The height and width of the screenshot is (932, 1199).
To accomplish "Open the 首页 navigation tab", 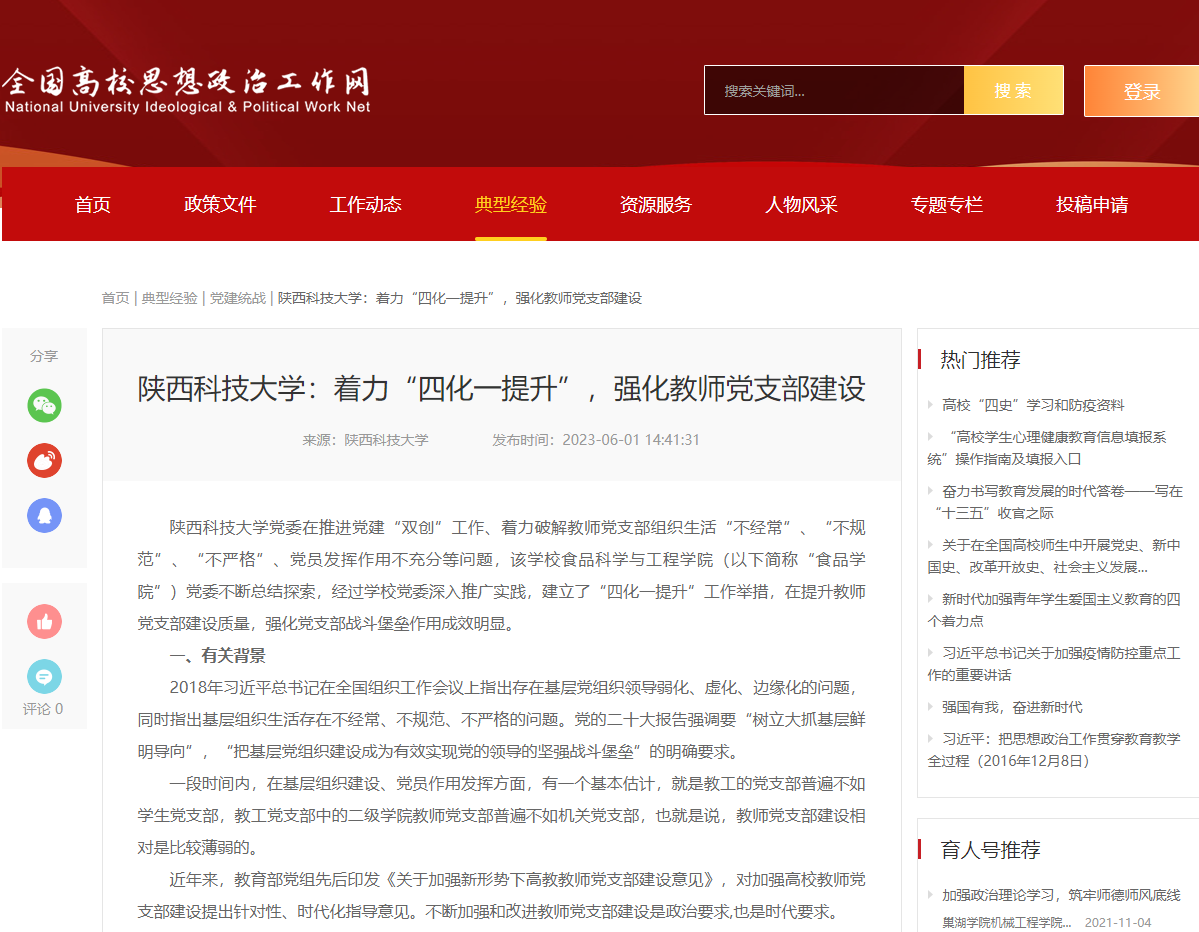I will 93,205.
